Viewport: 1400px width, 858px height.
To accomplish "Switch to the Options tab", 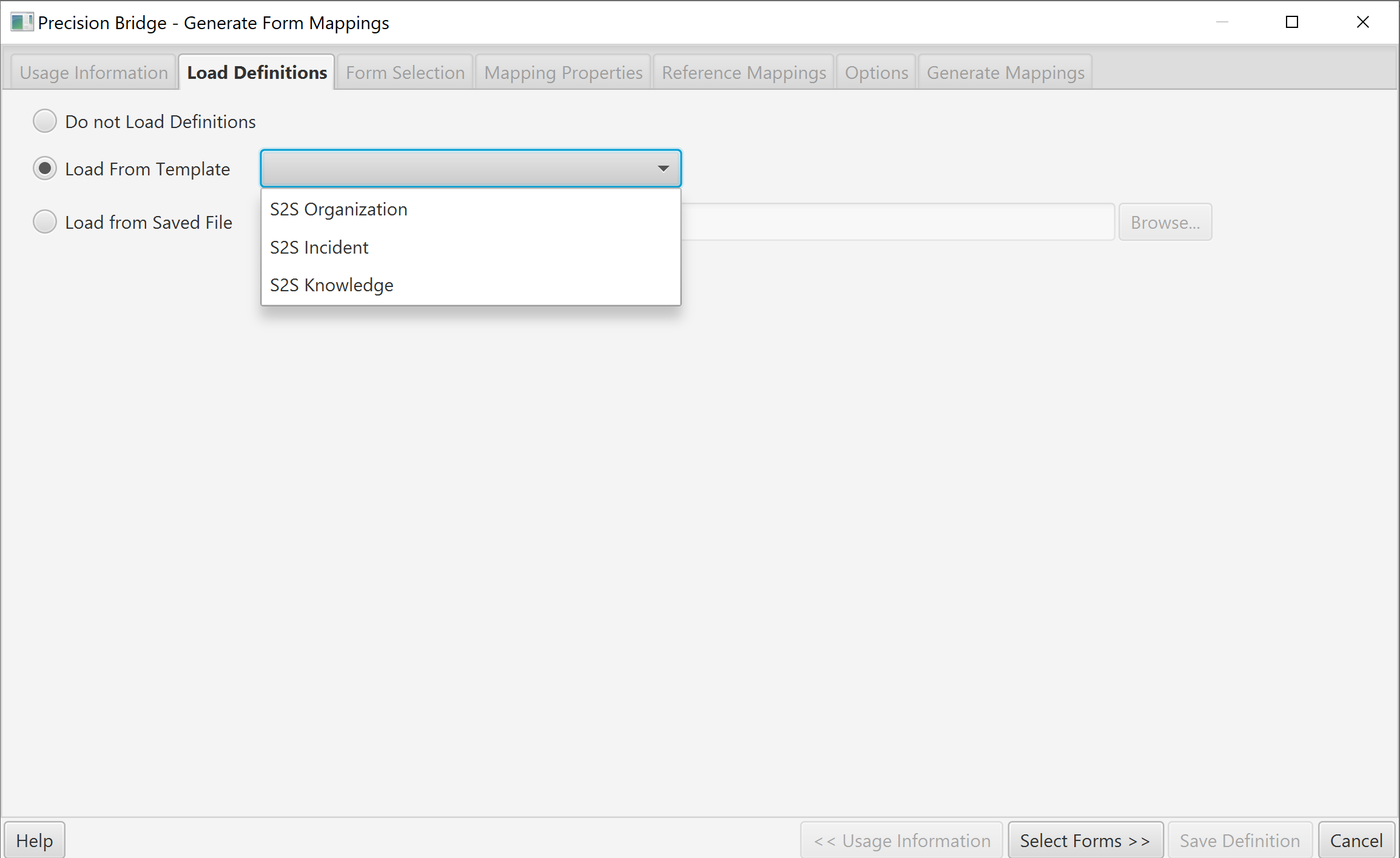I will pos(876,72).
